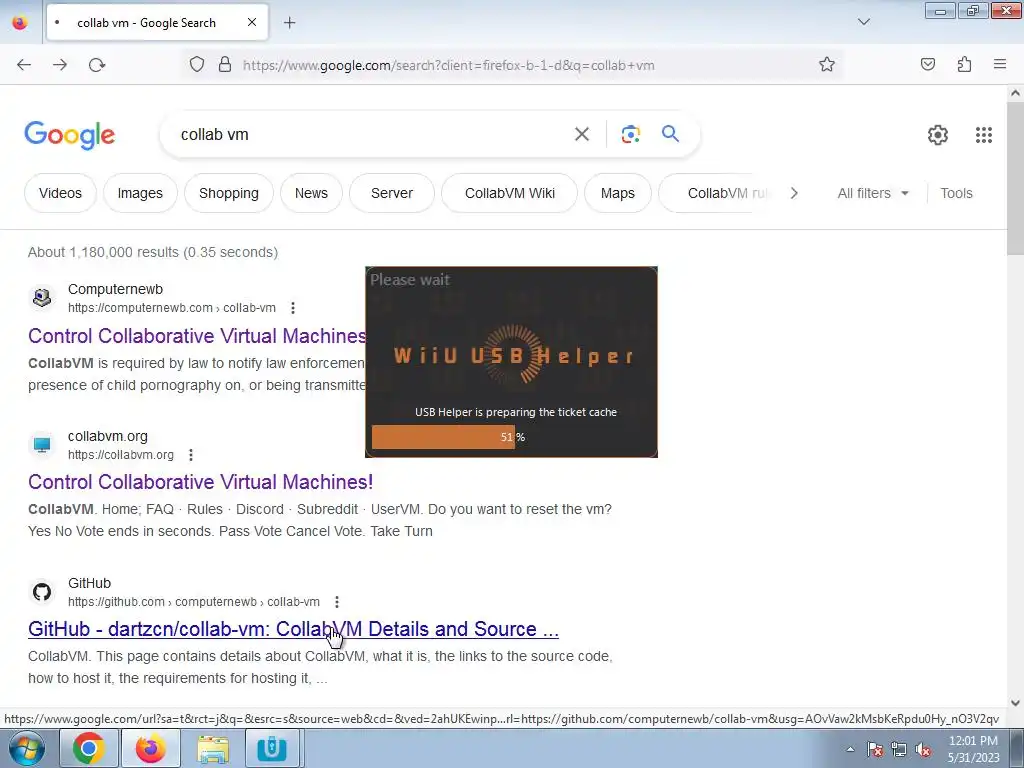Open collabvm.org result options three-dot menu
1024x768 pixels.
[x=191, y=455]
